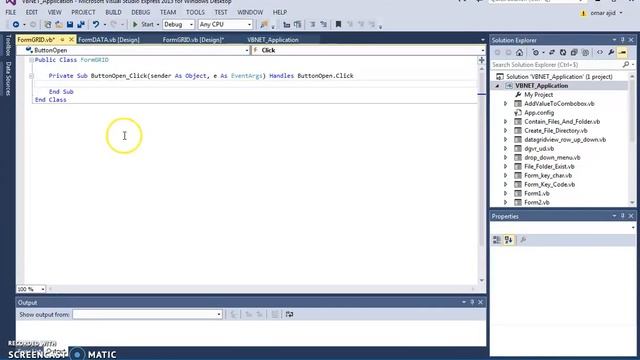Click the code editor horizontal scrollbar

(x=261, y=289)
